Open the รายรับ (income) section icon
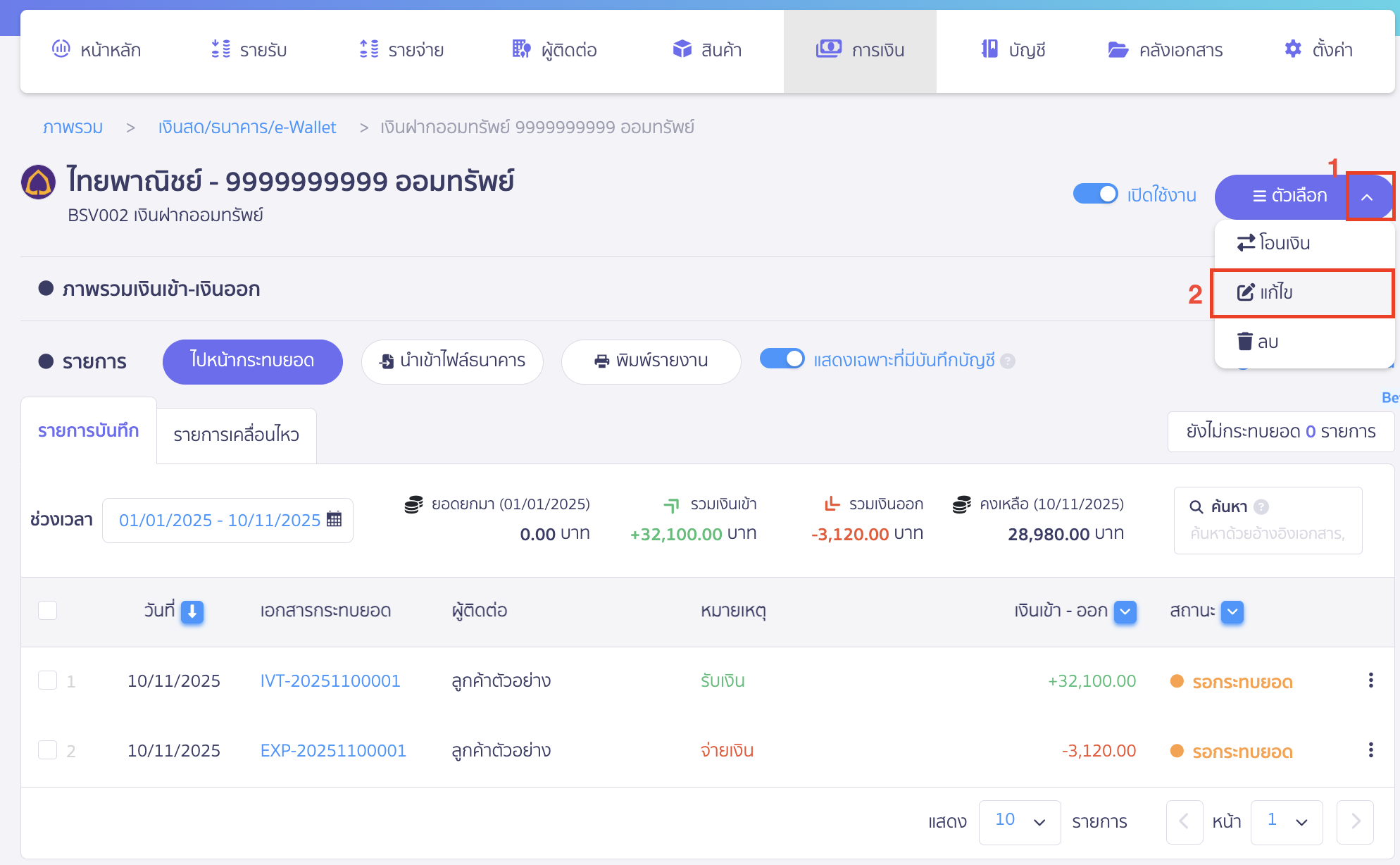This screenshot has width=1400, height=865. pyautogui.click(x=220, y=49)
